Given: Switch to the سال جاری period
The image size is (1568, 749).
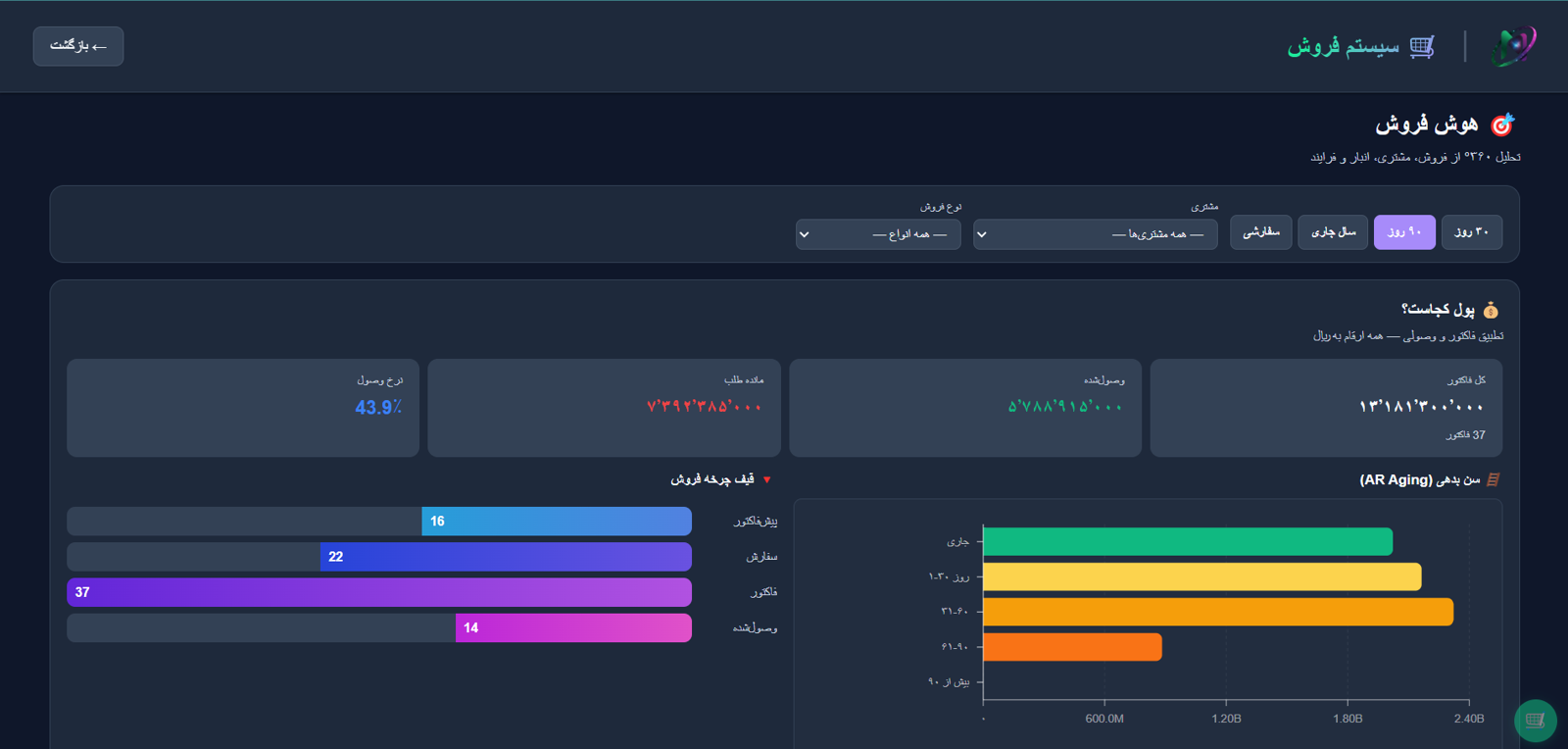Looking at the screenshot, I should tap(1333, 232).
